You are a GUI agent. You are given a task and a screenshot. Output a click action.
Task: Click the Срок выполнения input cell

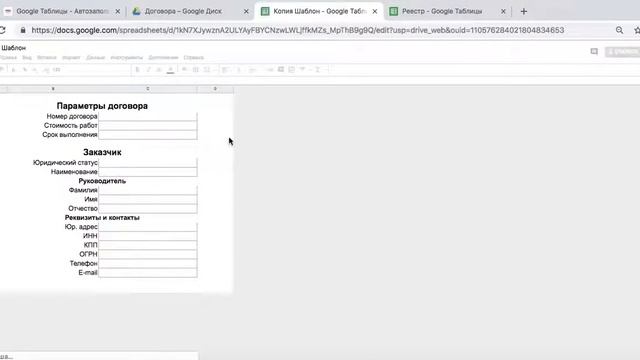click(x=148, y=135)
